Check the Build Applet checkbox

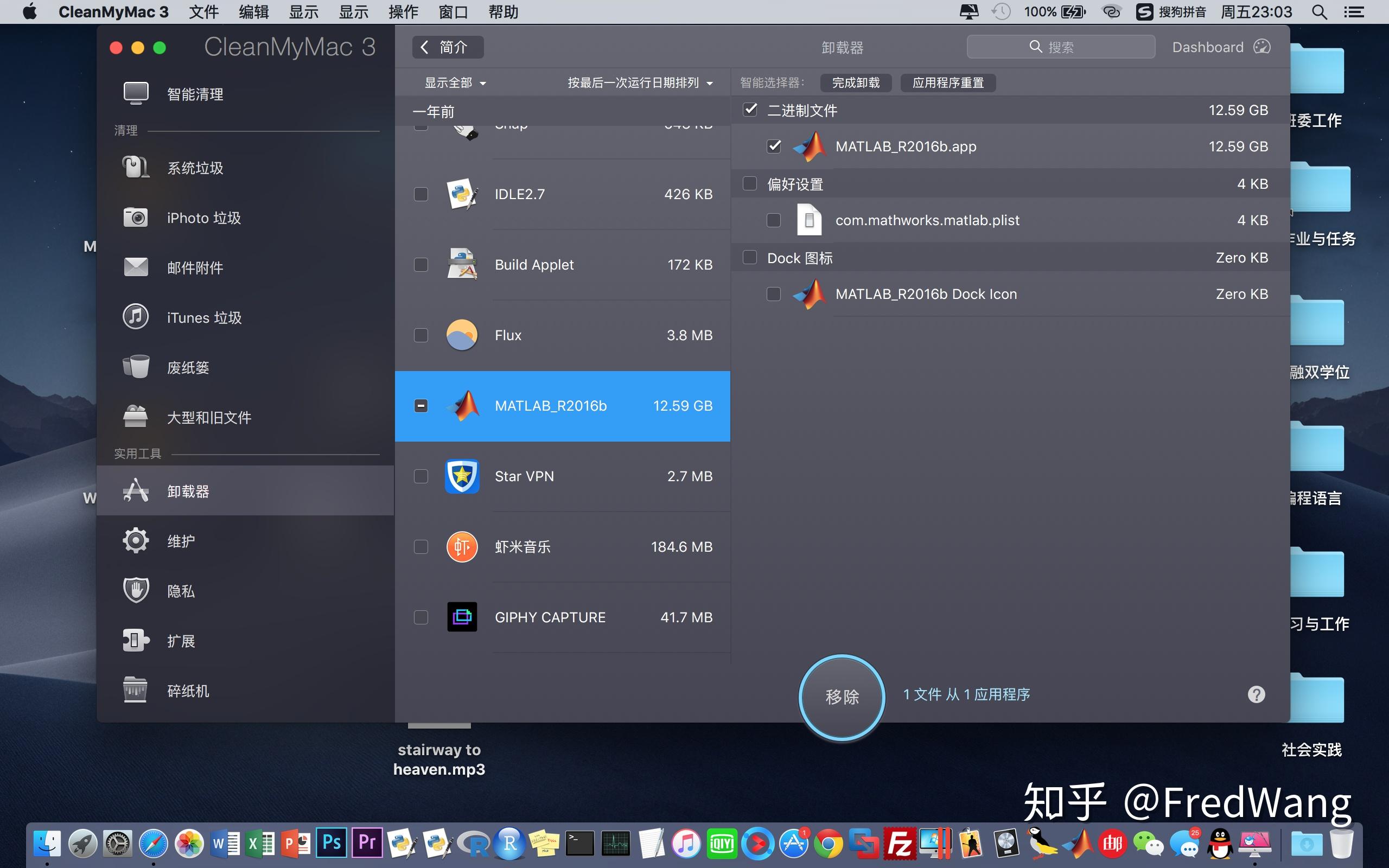420,265
